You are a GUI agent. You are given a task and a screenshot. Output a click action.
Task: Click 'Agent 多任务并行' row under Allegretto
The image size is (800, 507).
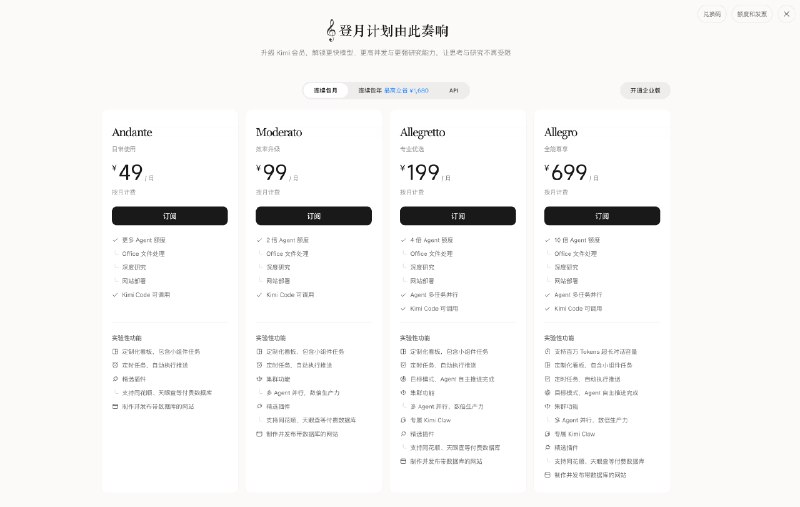[429, 295]
